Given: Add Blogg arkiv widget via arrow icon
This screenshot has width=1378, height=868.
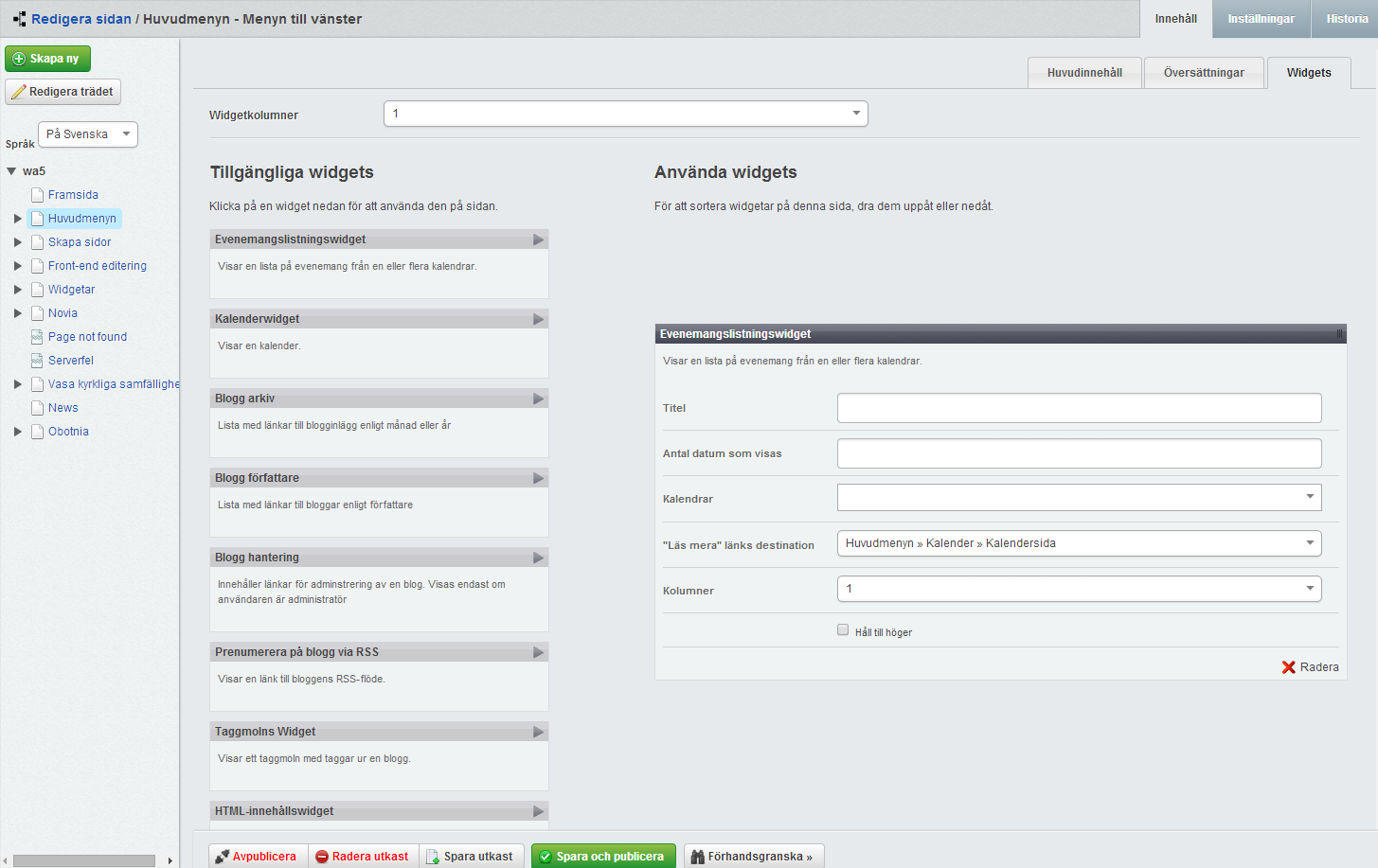Looking at the screenshot, I should click(x=538, y=399).
